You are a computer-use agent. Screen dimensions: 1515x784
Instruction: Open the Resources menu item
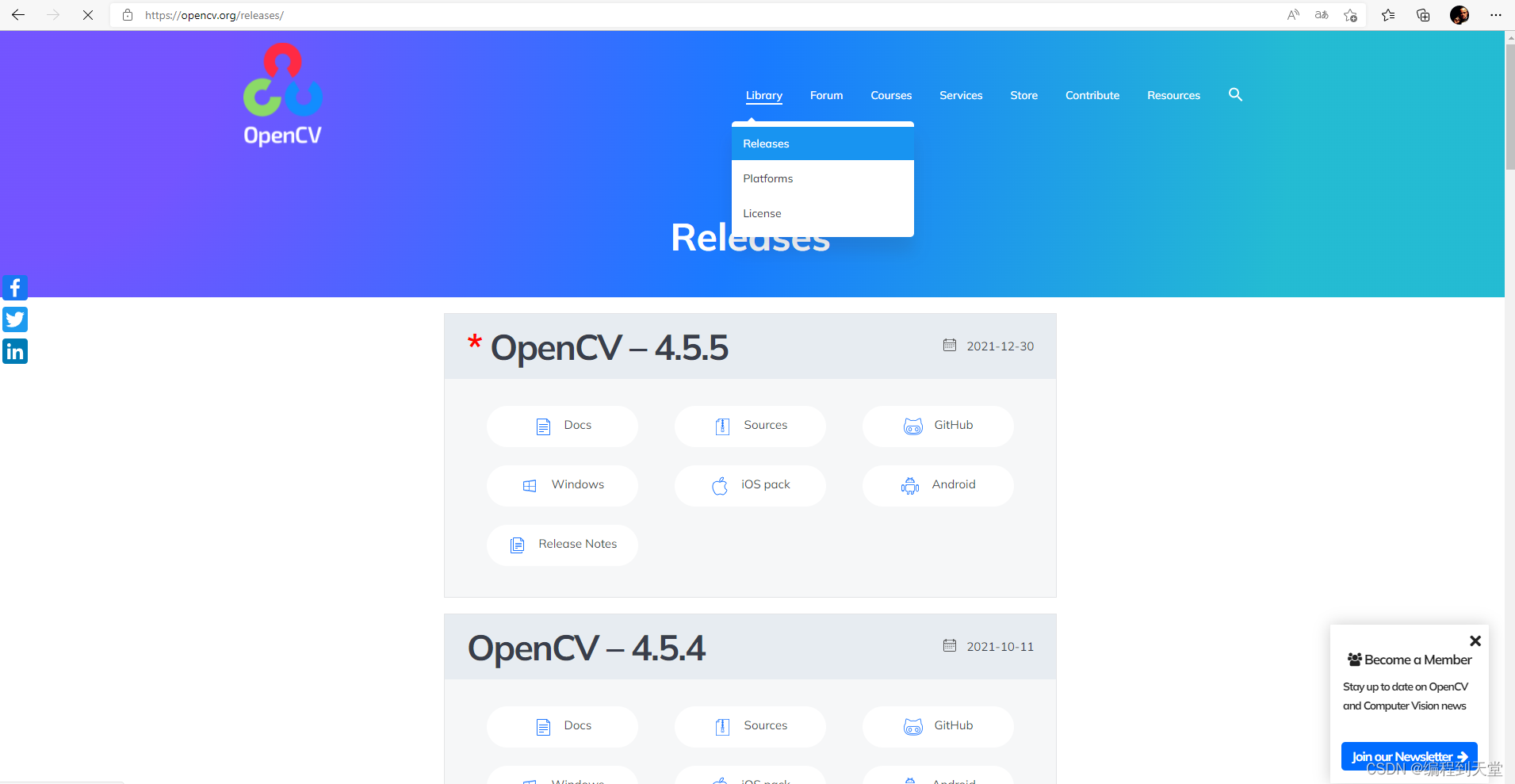coord(1173,95)
